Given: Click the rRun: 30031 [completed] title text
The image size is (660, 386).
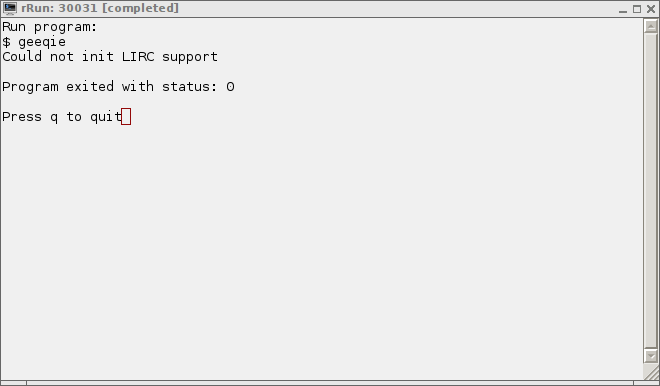Looking at the screenshot, I should coord(100,8).
